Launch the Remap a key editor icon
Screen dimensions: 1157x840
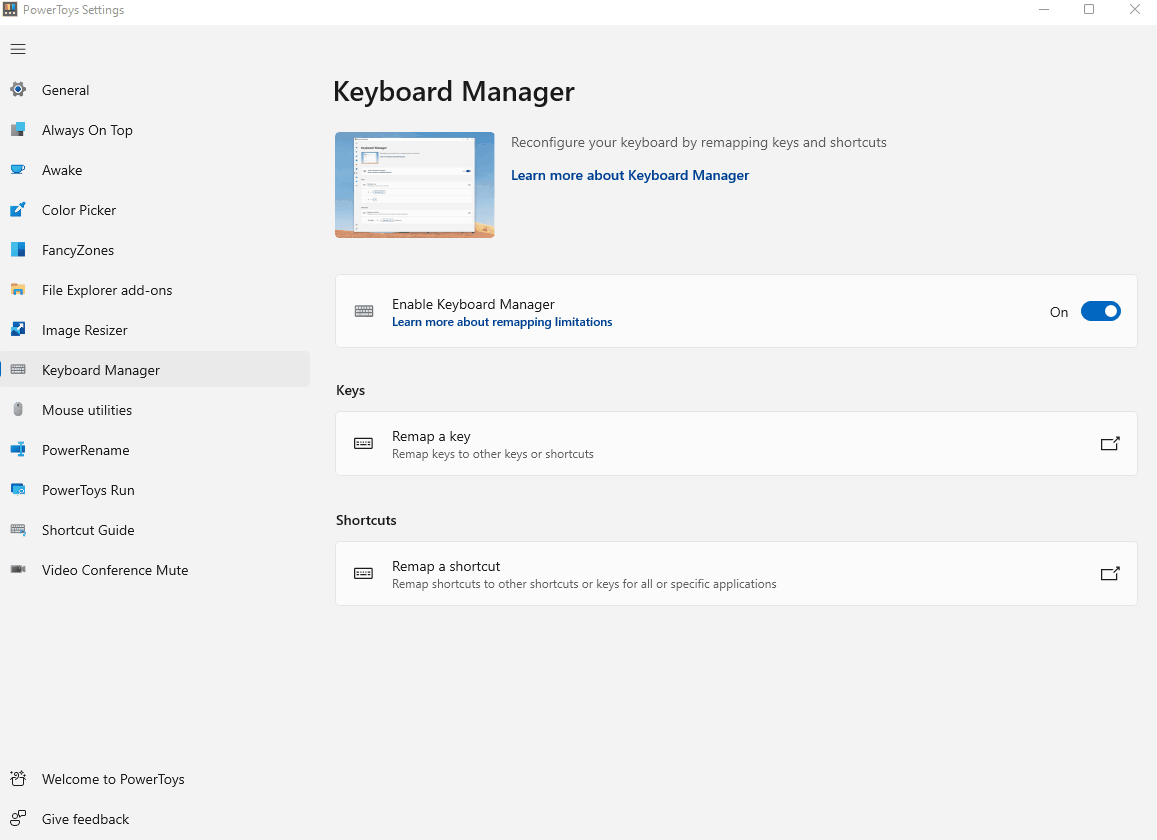[1110, 443]
